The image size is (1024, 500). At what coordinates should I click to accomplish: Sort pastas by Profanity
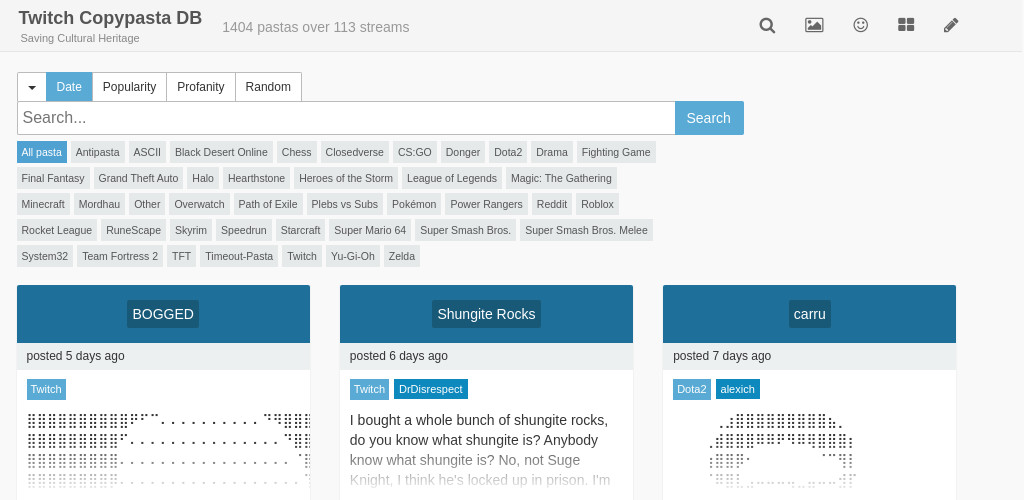click(200, 87)
